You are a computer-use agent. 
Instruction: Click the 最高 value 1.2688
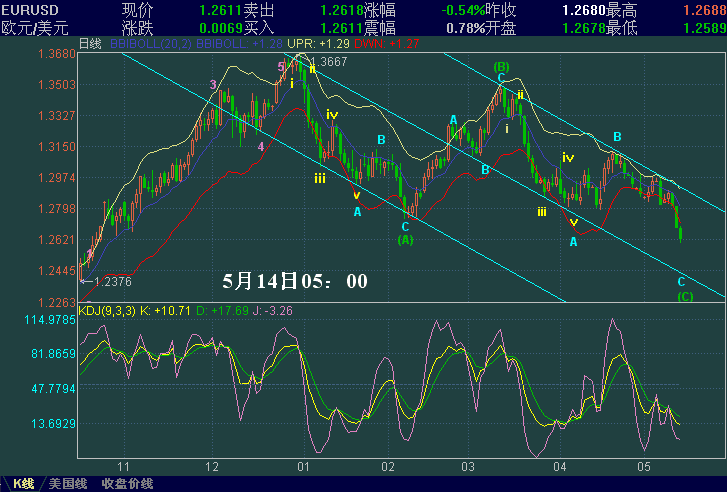(x=705, y=10)
